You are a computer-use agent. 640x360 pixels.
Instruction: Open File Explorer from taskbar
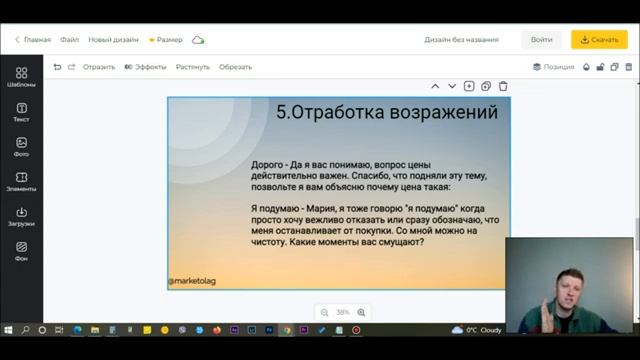pyautogui.click(x=95, y=330)
